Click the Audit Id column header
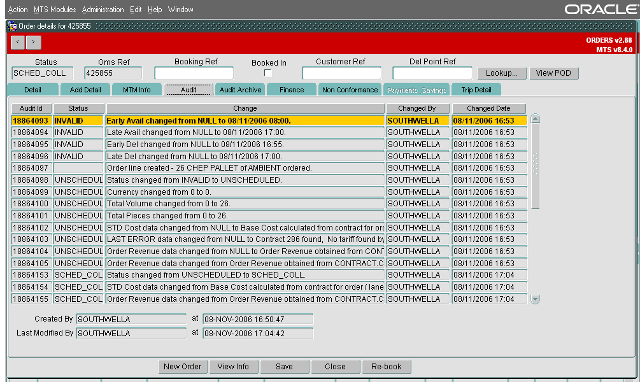Image resolution: width=640 pixels, height=382 pixels. click(x=31, y=109)
